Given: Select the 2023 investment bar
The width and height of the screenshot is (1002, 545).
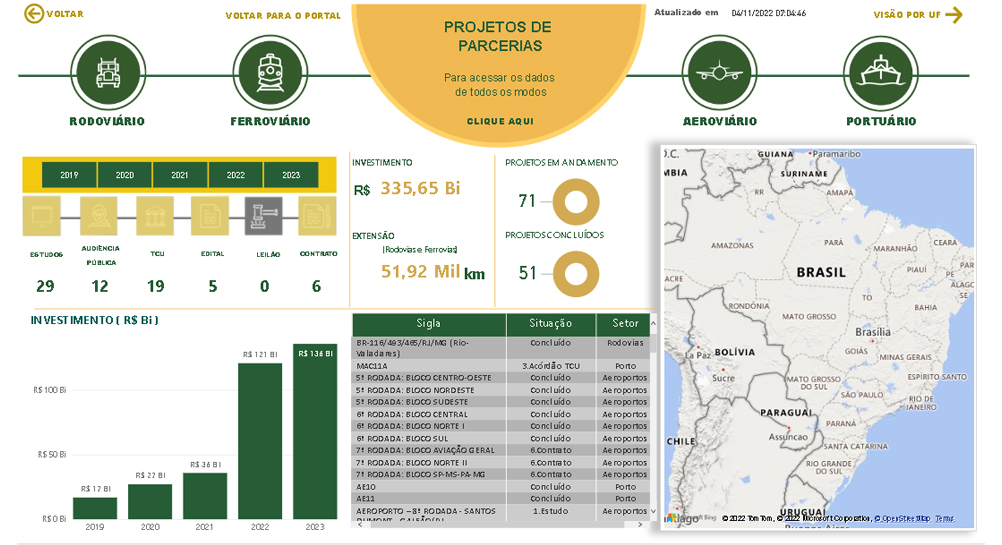Looking at the screenshot, I should 315,431.
